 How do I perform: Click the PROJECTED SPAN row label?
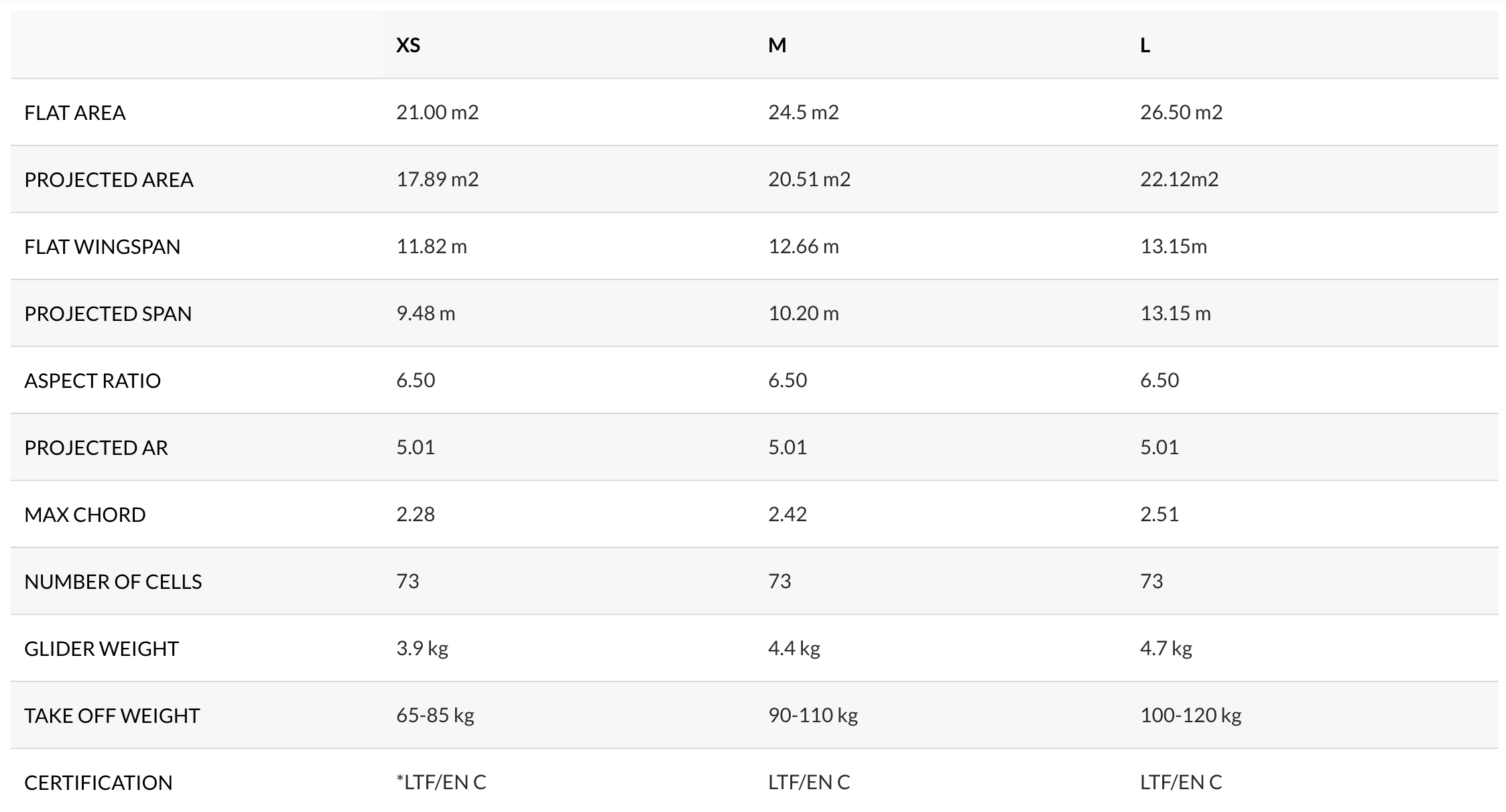point(108,314)
